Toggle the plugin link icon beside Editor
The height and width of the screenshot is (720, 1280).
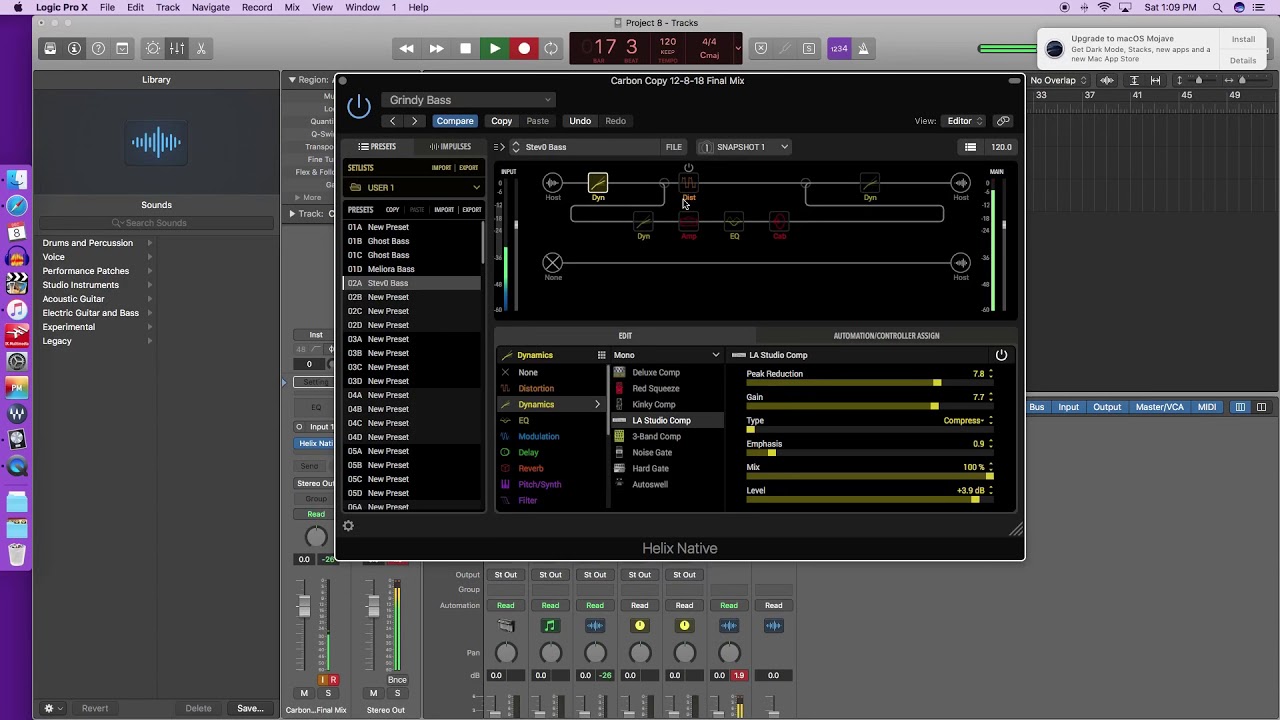point(1003,121)
